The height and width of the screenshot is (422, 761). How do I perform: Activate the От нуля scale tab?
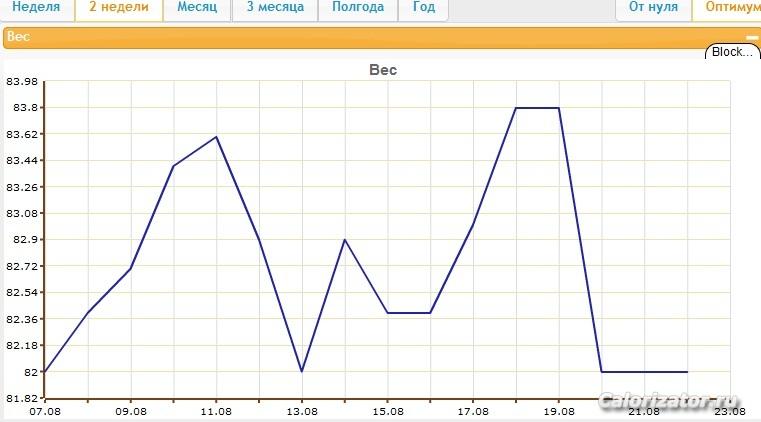pyautogui.click(x=653, y=8)
